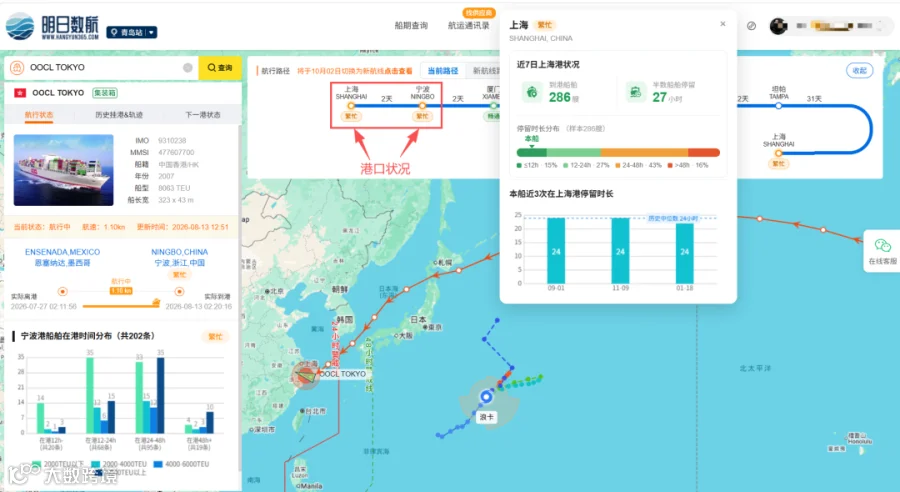Click the ship type icon in search box
Image resolution: width=900 pixels, height=492 pixels.
point(17,68)
